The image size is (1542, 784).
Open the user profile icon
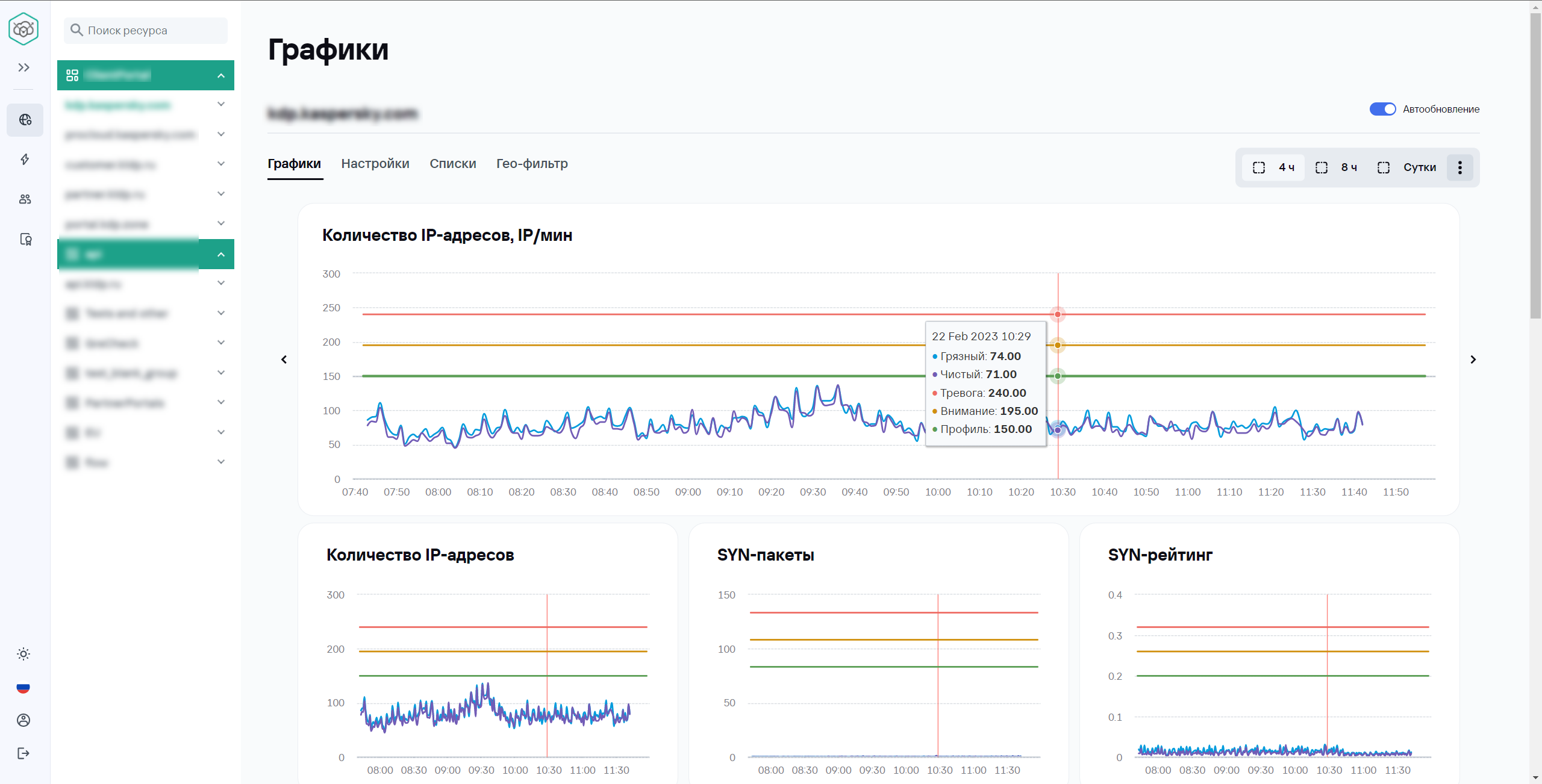(x=23, y=720)
